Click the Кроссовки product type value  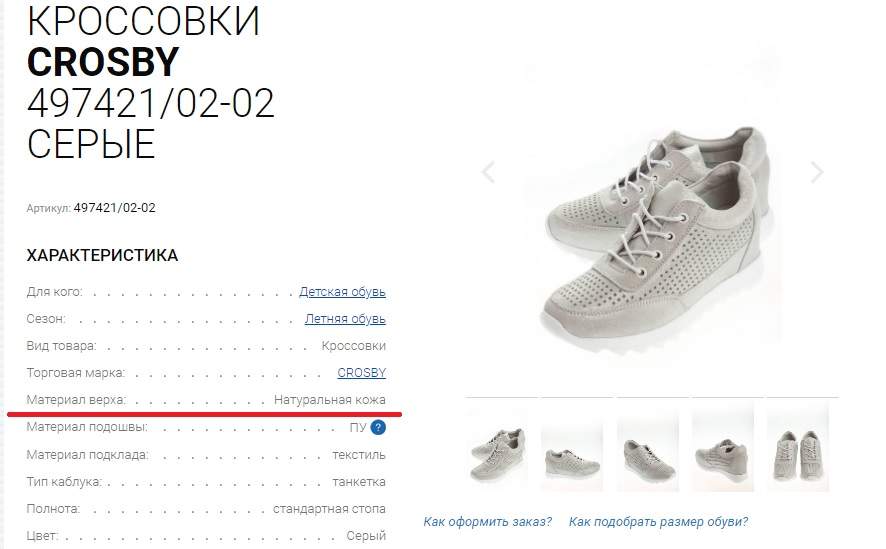point(354,346)
